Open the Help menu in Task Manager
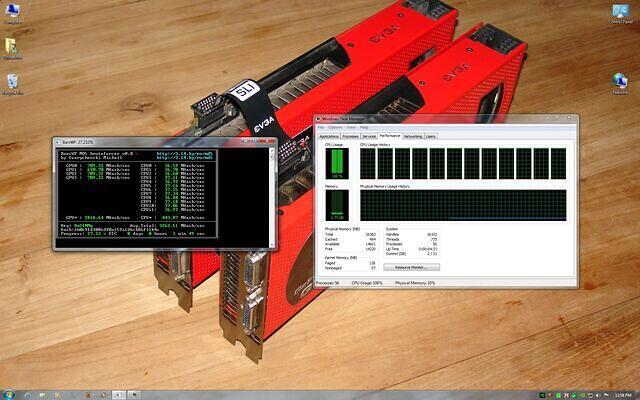The image size is (640, 400). pos(364,127)
